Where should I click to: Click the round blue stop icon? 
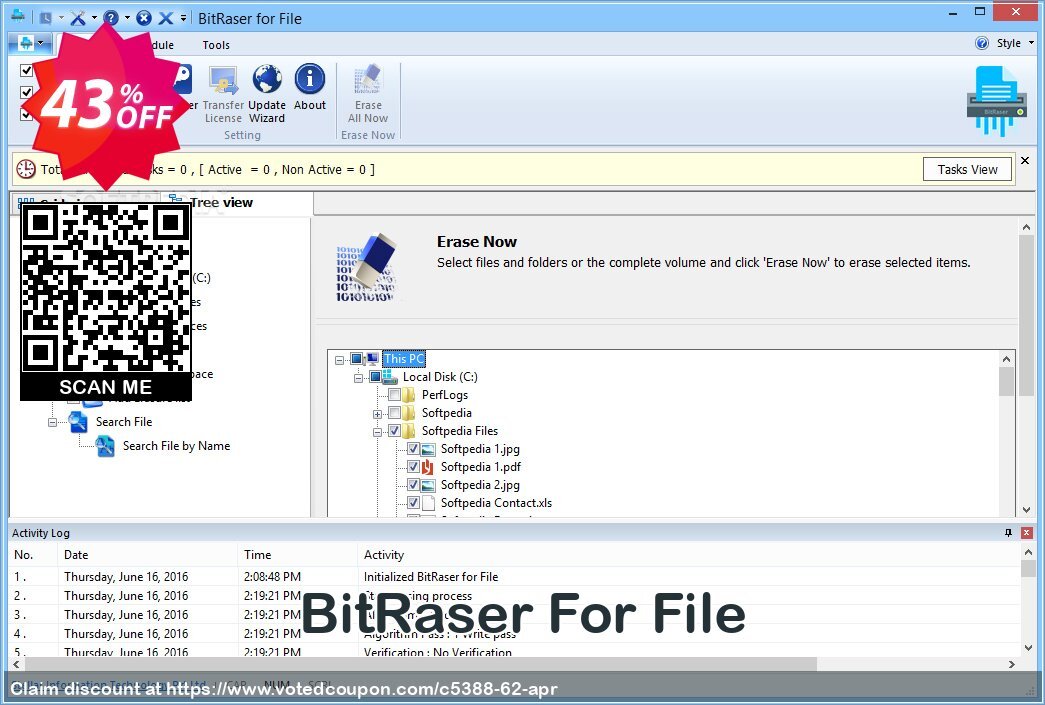pos(144,18)
